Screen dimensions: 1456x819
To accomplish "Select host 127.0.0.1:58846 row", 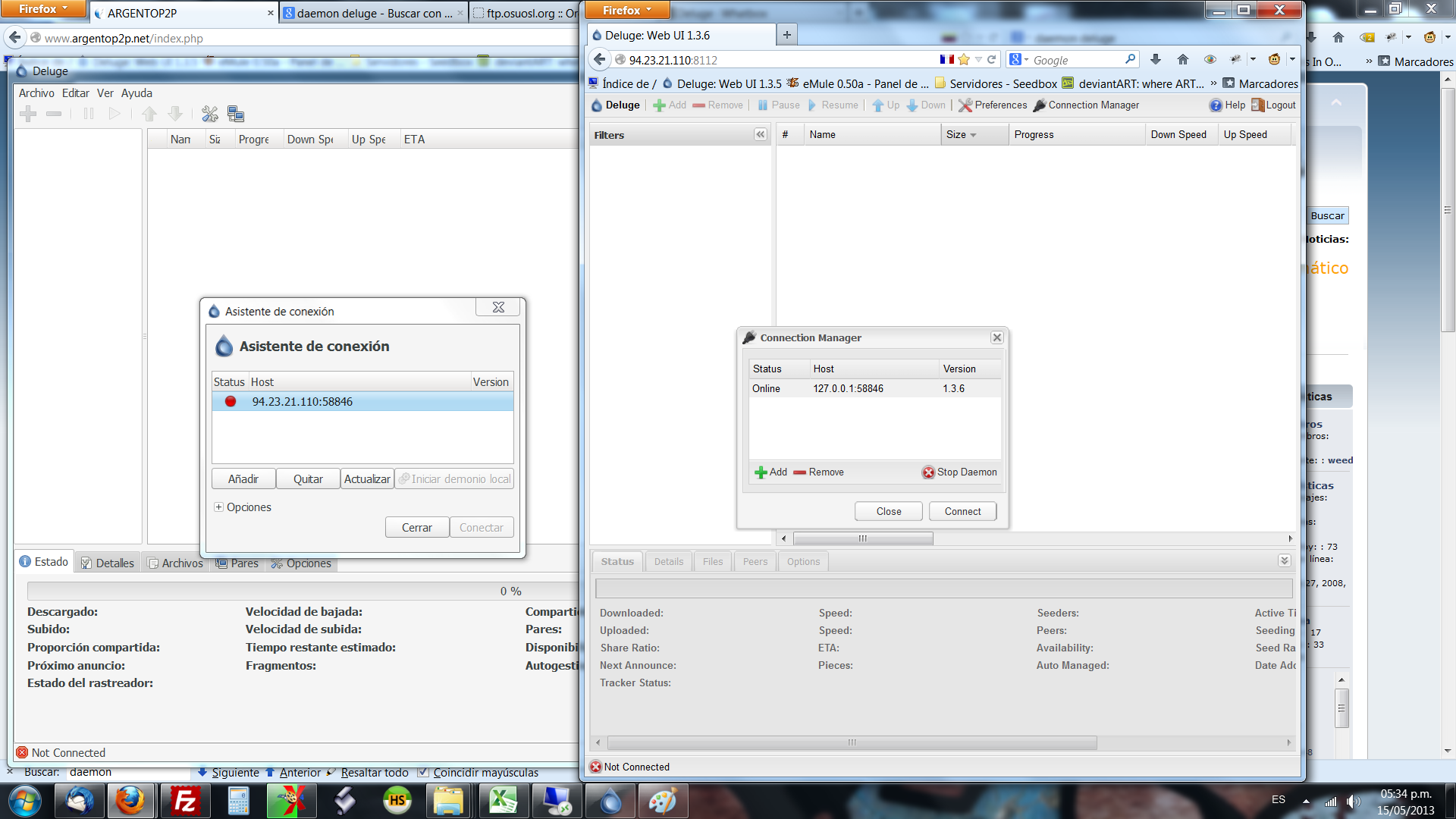I will [875, 388].
